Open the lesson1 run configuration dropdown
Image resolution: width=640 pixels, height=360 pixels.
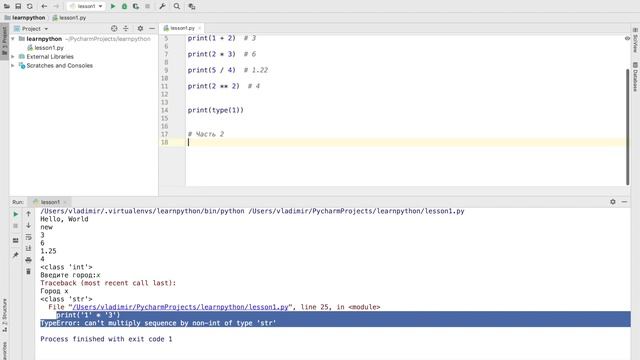(86, 6)
